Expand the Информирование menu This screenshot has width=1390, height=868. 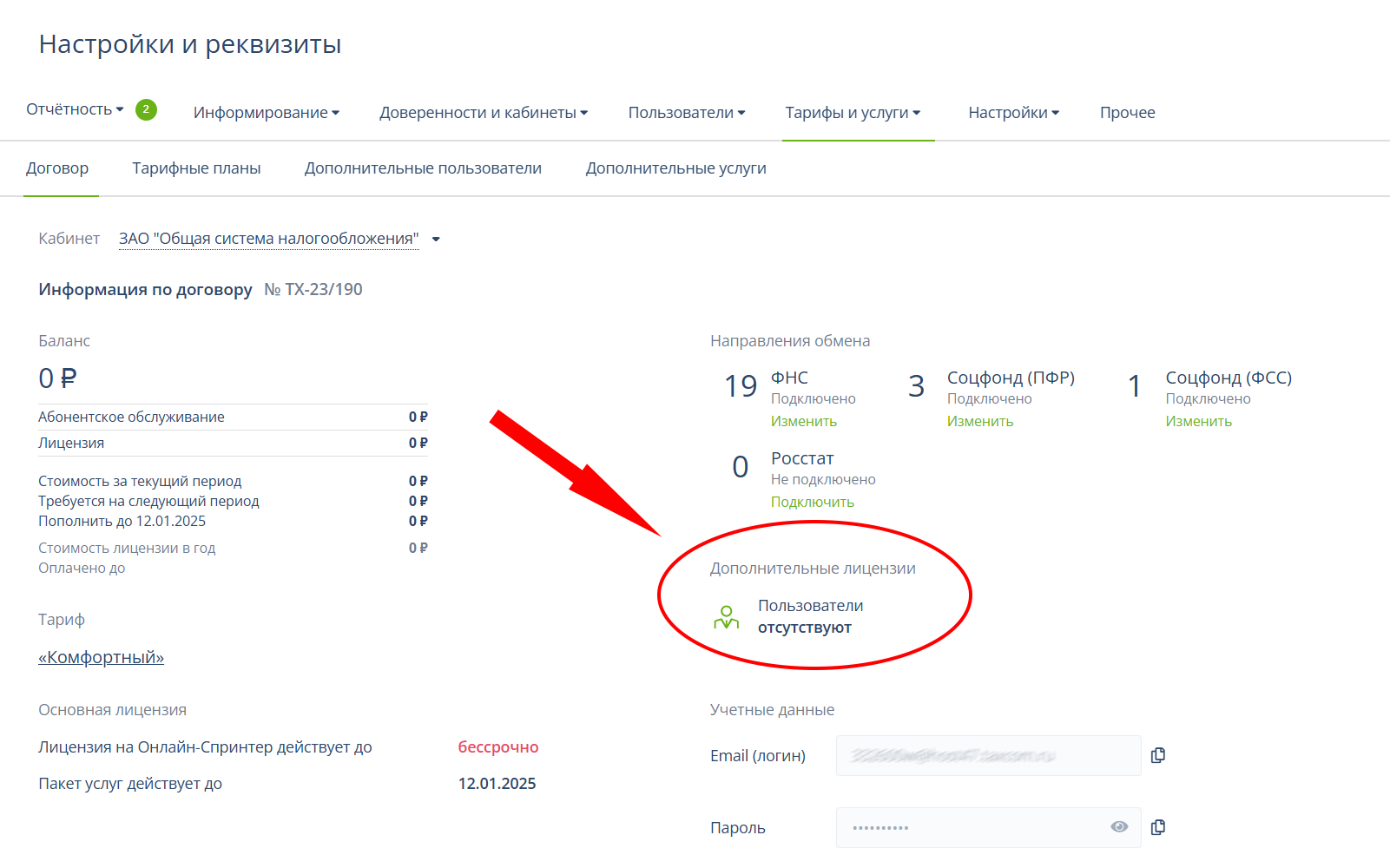(266, 113)
